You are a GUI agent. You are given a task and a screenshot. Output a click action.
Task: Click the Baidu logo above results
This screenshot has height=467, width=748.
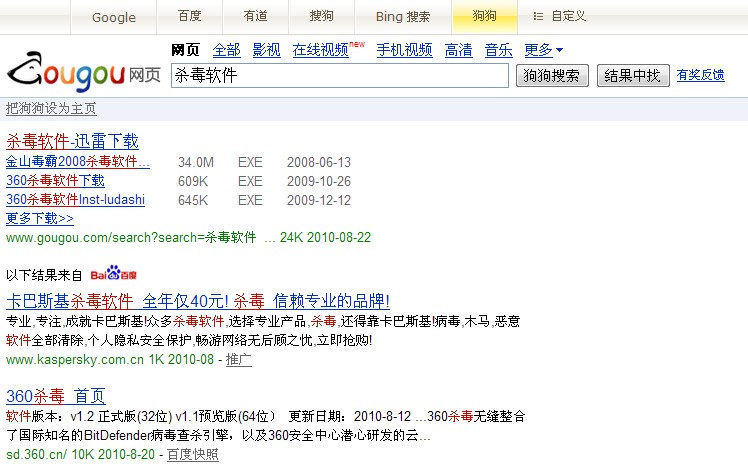[114, 273]
